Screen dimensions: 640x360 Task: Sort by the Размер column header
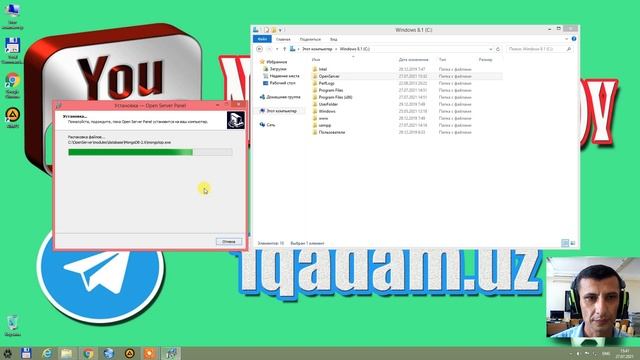click(485, 60)
